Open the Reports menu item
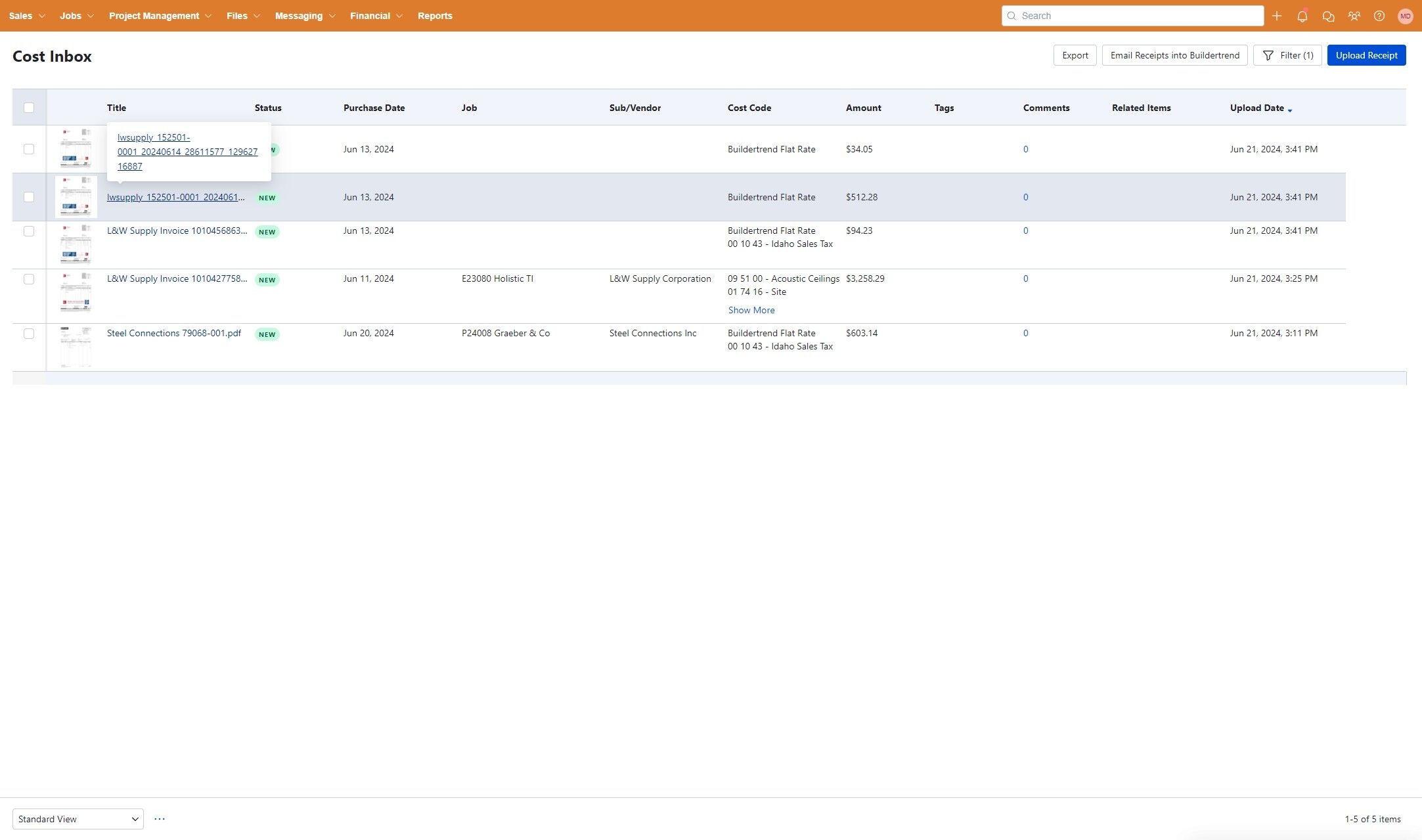Screen dimensions: 1422x840 pyautogui.click(x=435, y=16)
